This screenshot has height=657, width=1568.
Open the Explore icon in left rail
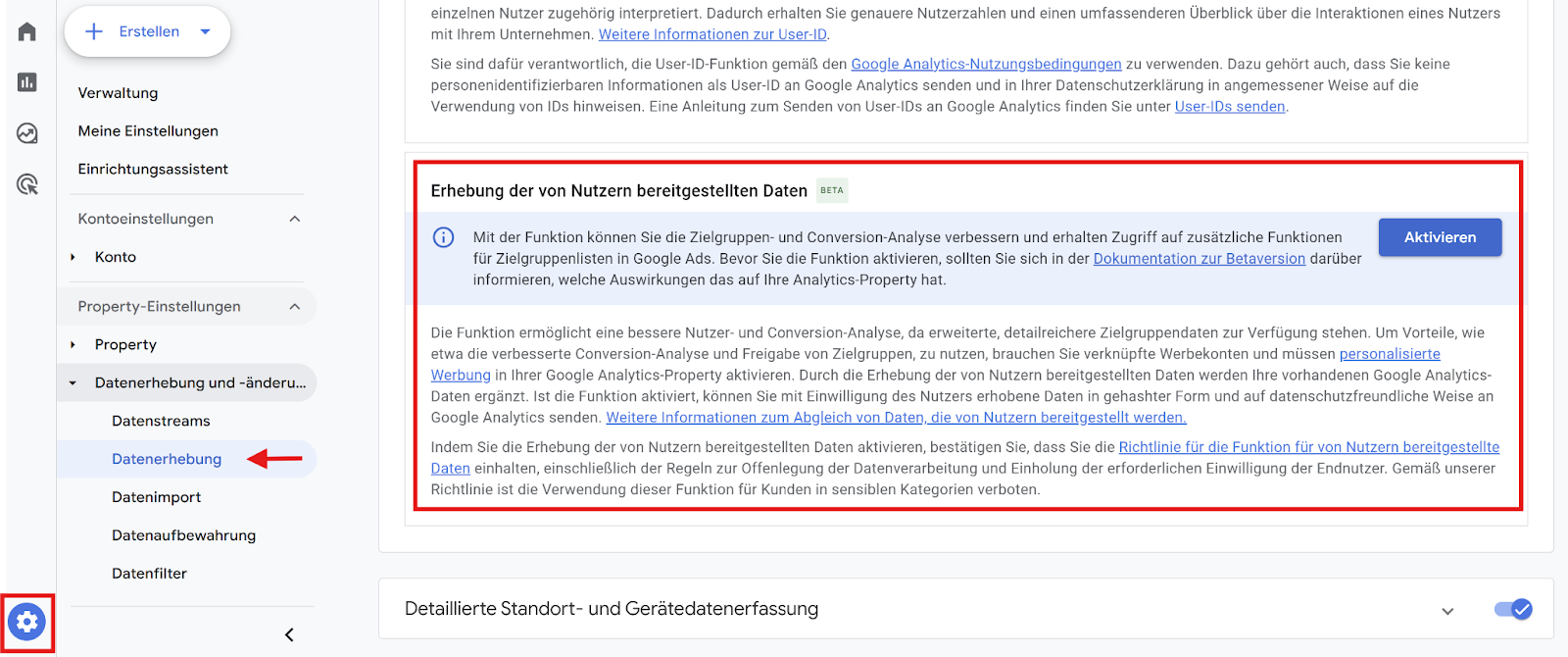pos(27,133)
